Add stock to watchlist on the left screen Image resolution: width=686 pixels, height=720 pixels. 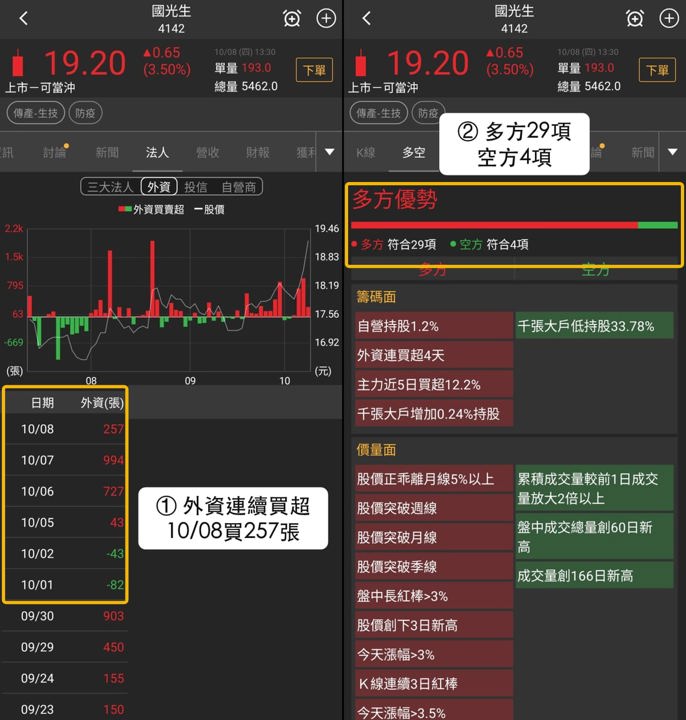click(326, 19)
